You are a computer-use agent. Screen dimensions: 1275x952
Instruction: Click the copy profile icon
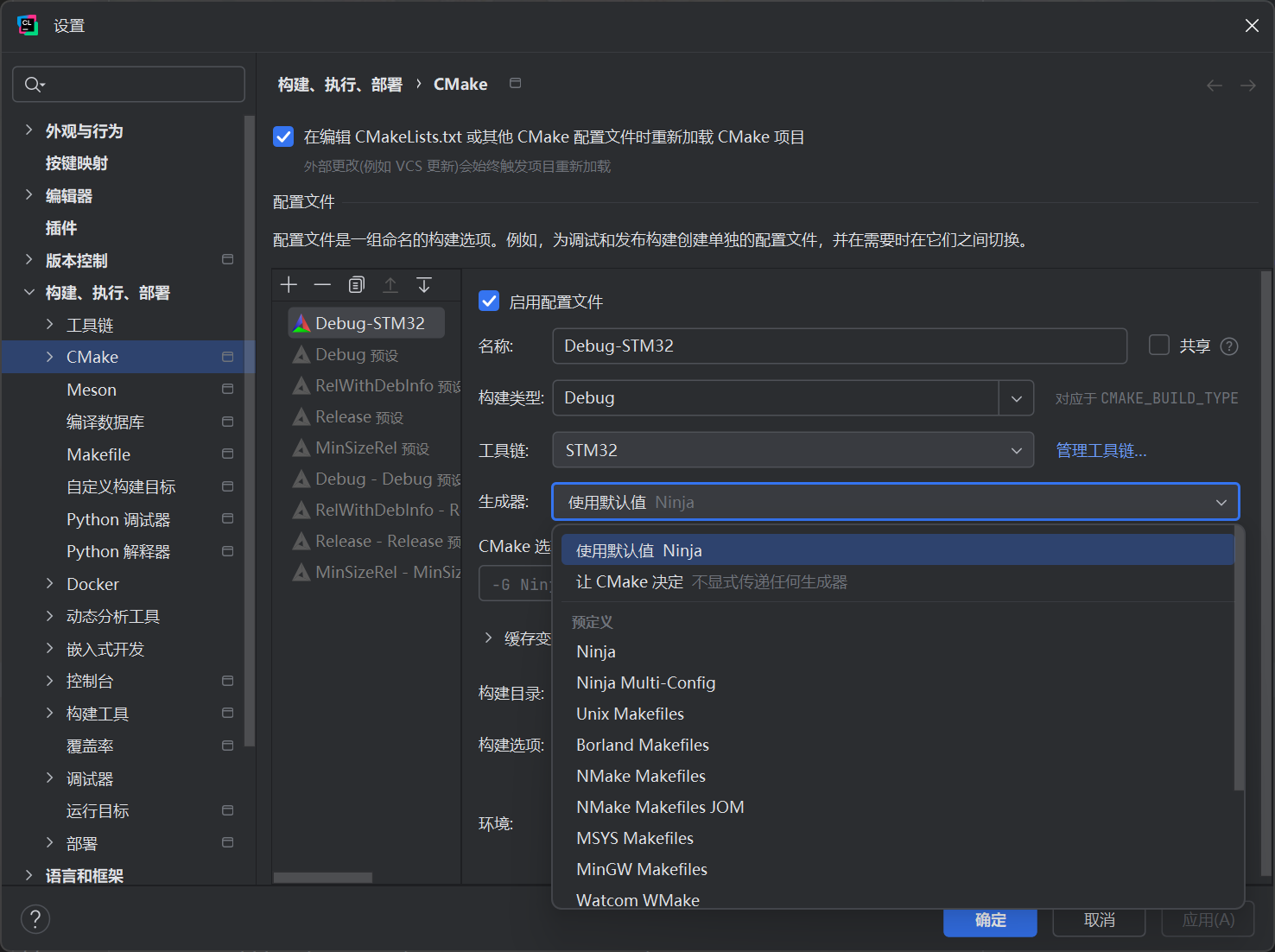coord(356,284)
